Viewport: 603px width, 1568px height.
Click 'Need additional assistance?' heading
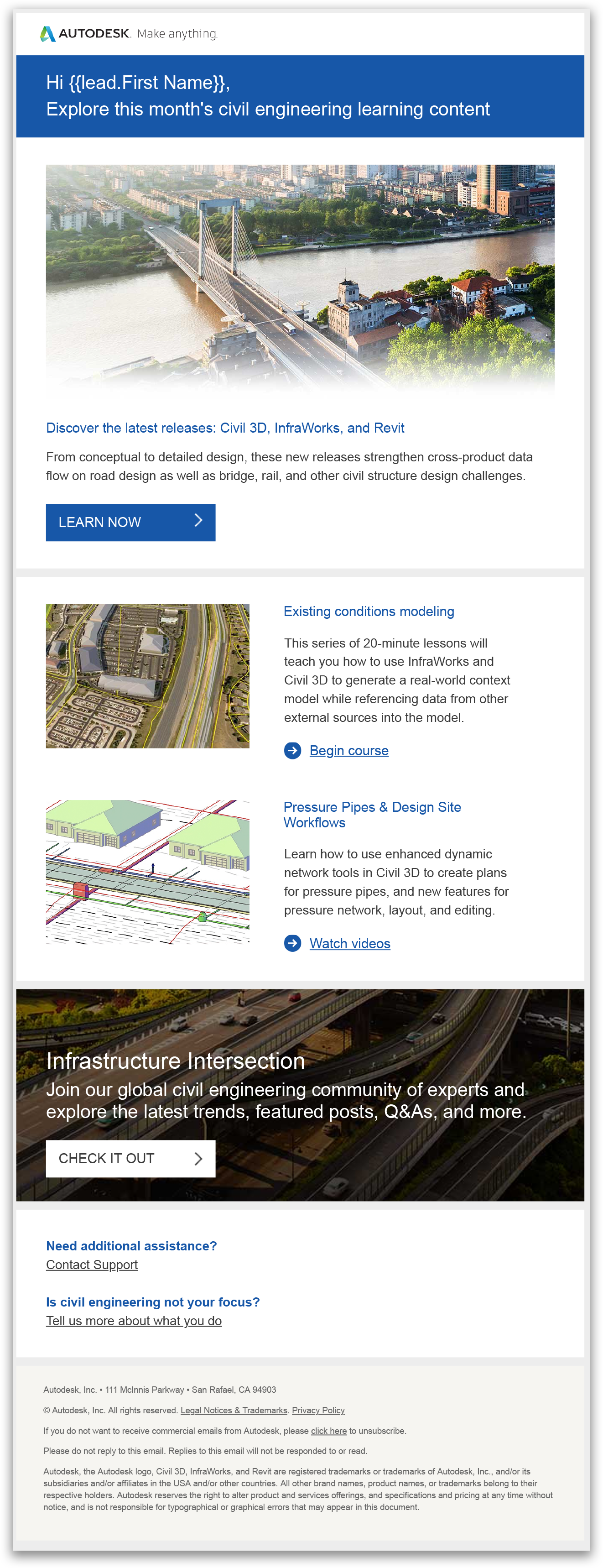[131, 1245]
